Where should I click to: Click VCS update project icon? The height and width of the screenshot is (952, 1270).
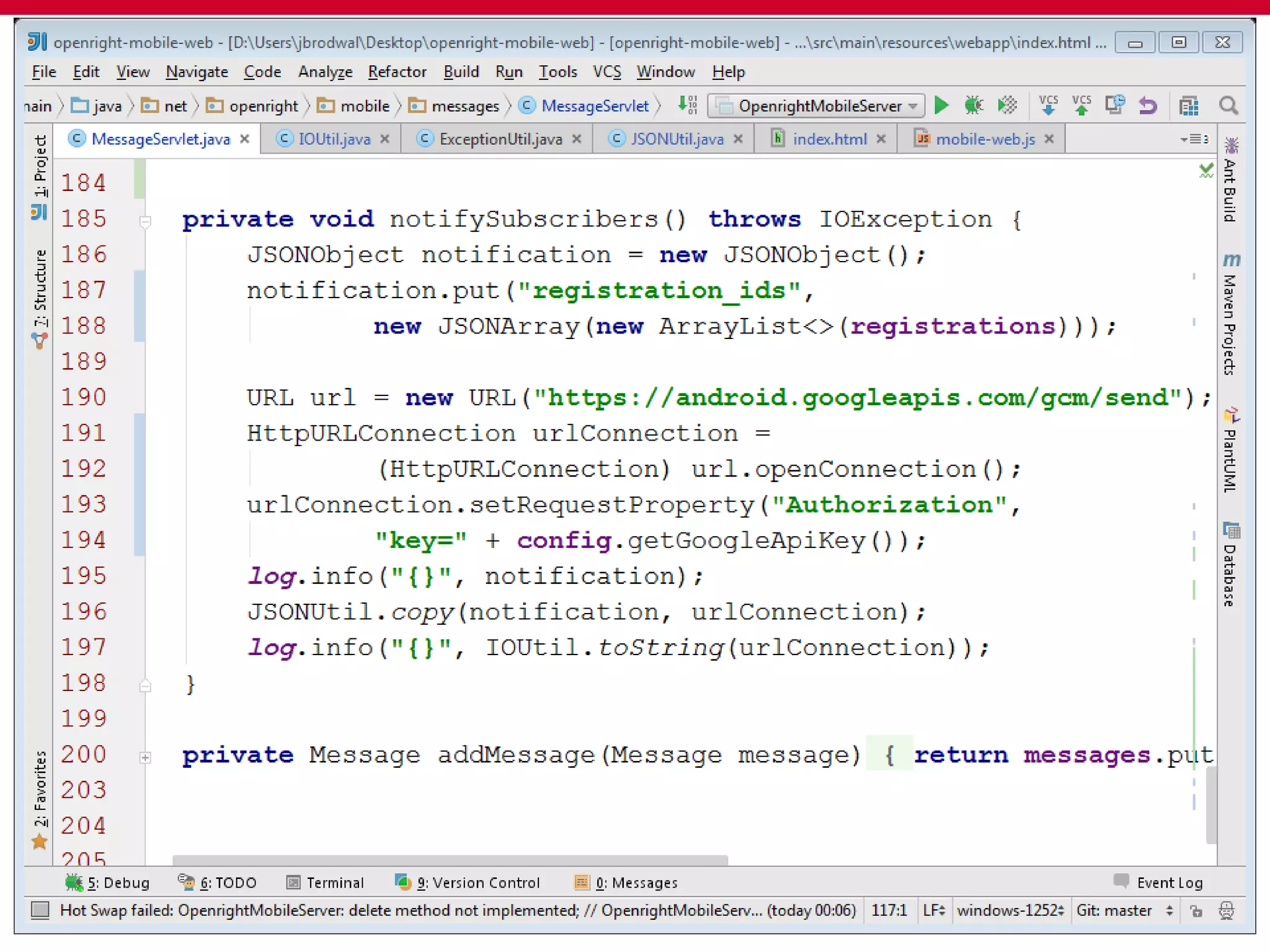(1048, 105)
